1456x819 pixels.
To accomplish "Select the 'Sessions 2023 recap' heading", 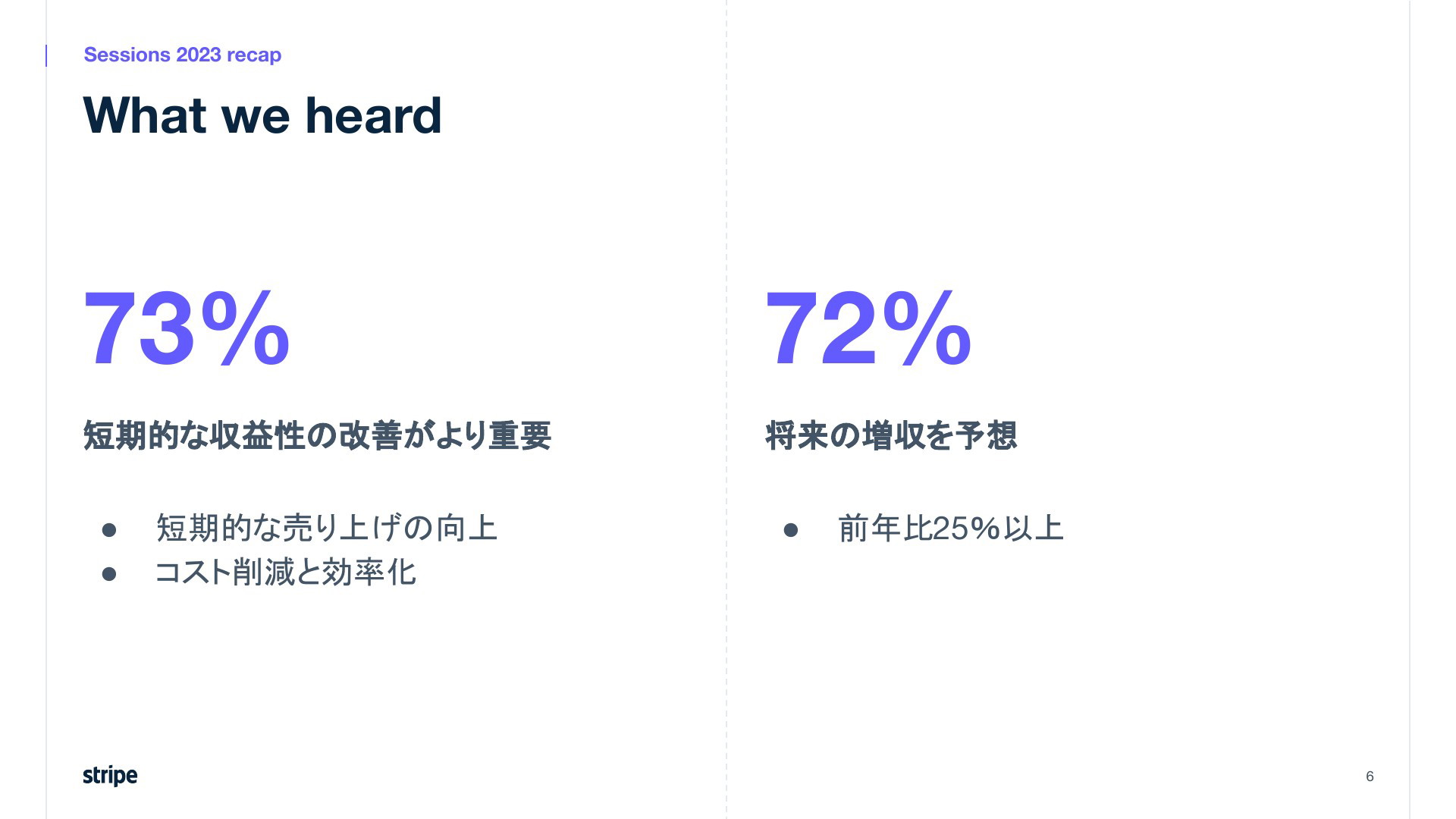I will point(182,55).
